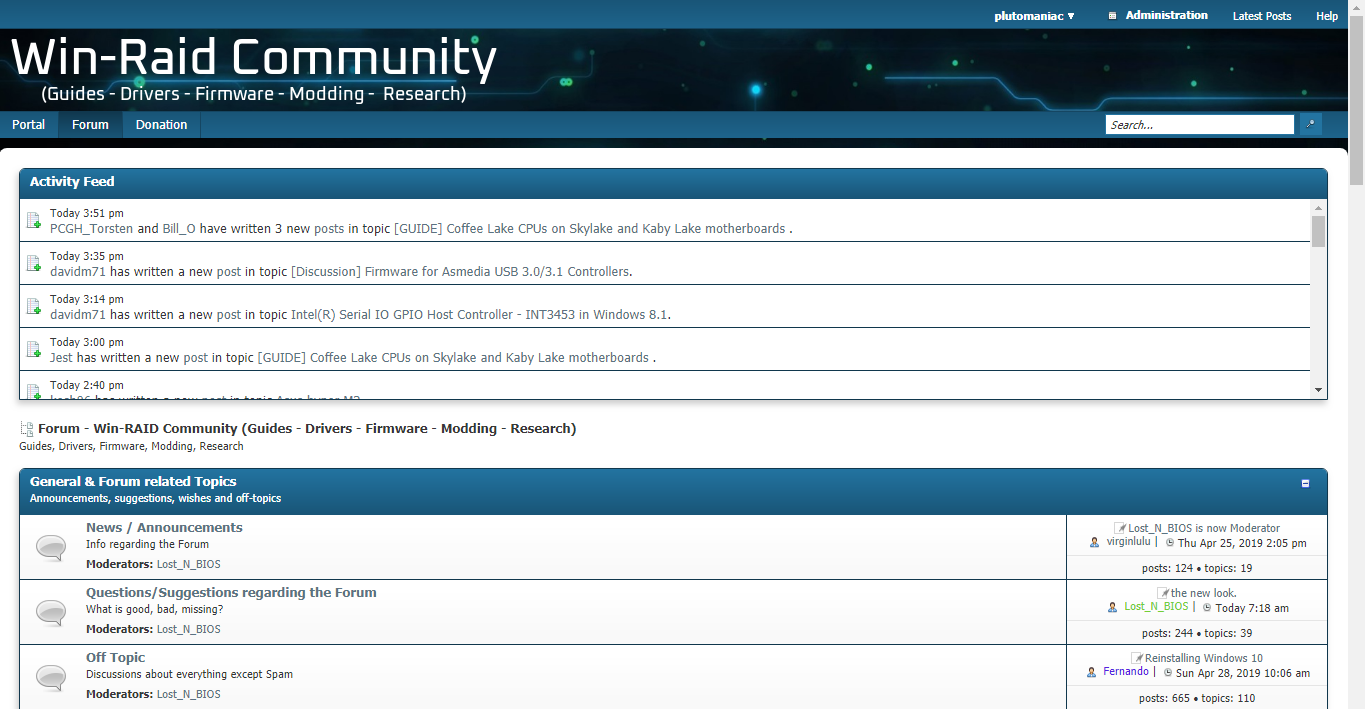The width and height of the screenshot is (1365, 709).
Task: Click user icon beside Fernando
Action: (x=1092, y=673)
